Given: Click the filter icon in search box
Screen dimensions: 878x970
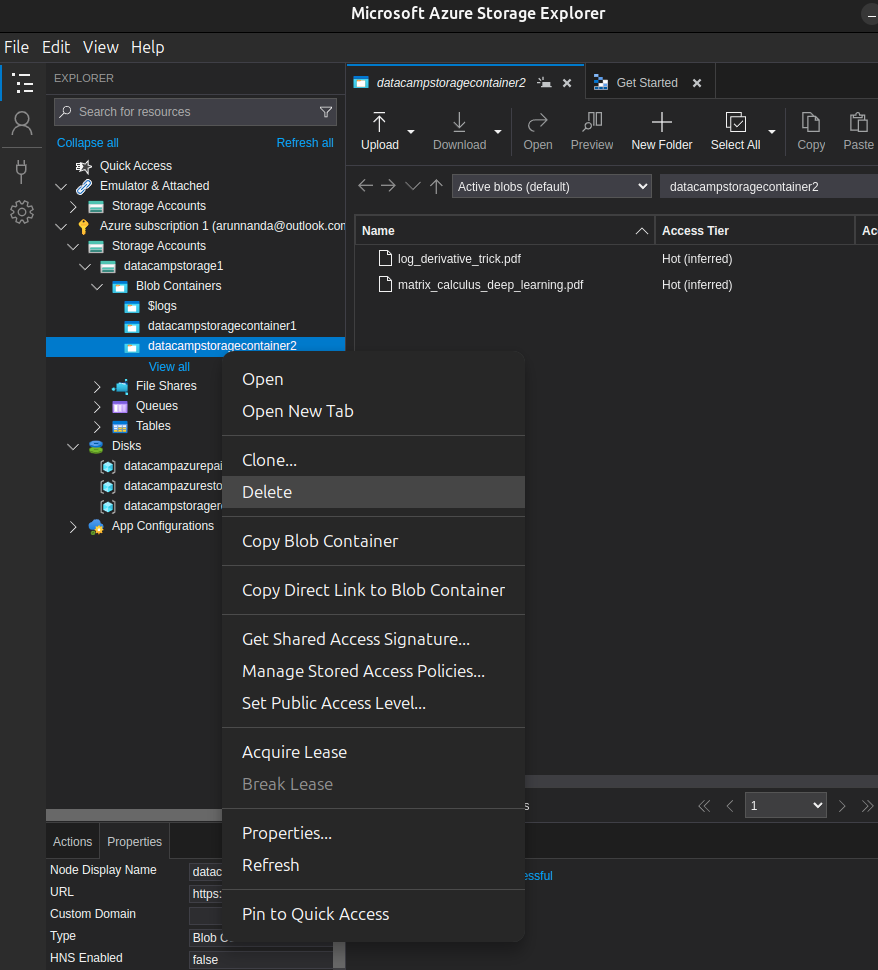Looking at the screenshot, I should click(326, 112).
